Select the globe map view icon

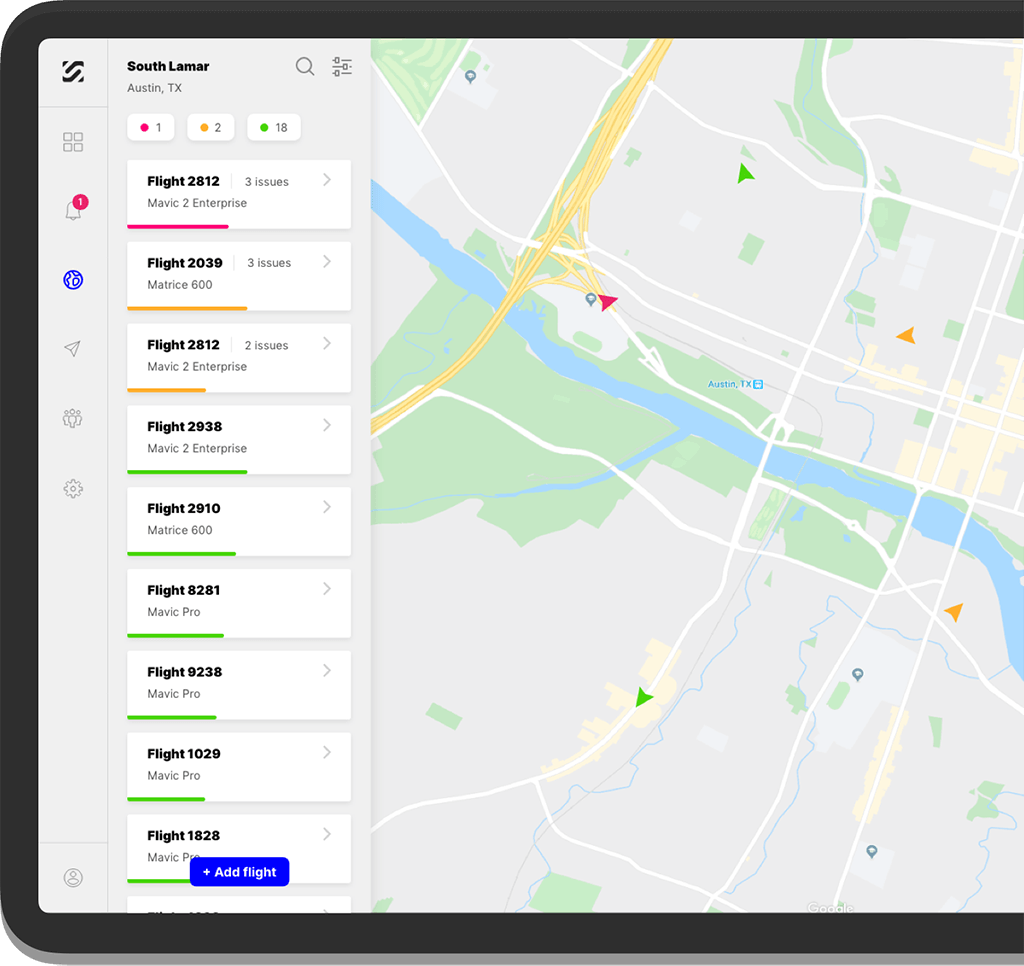73,280
